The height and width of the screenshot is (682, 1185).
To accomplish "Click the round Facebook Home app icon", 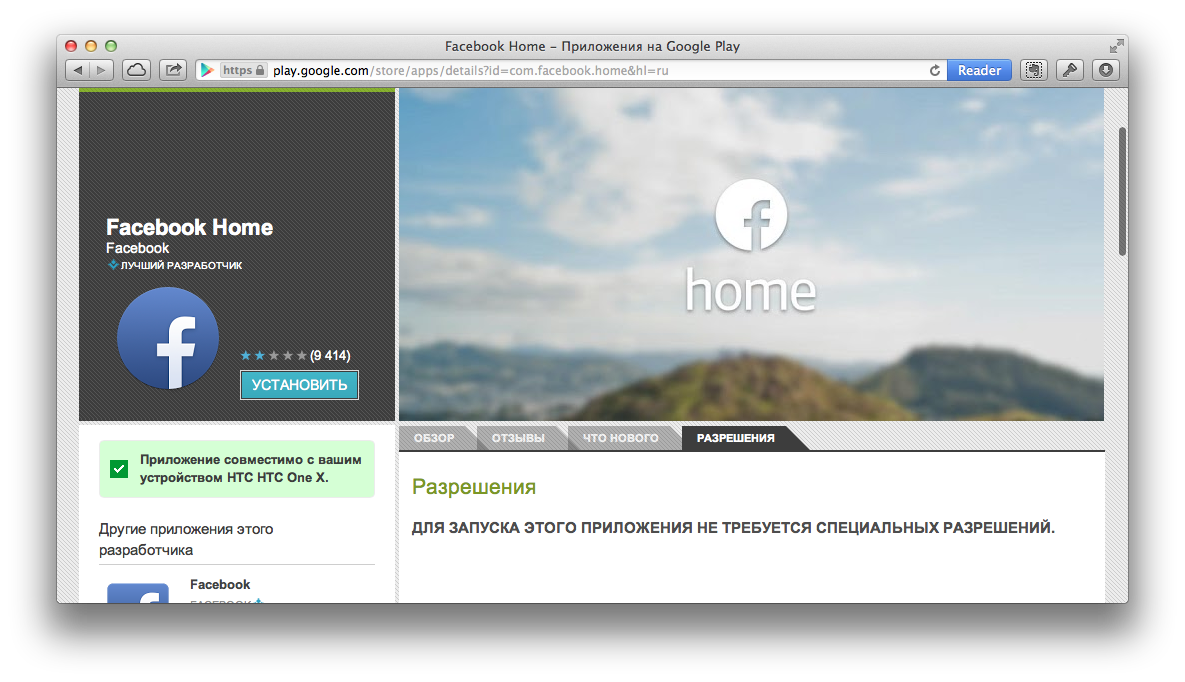I will coord(168,338).
